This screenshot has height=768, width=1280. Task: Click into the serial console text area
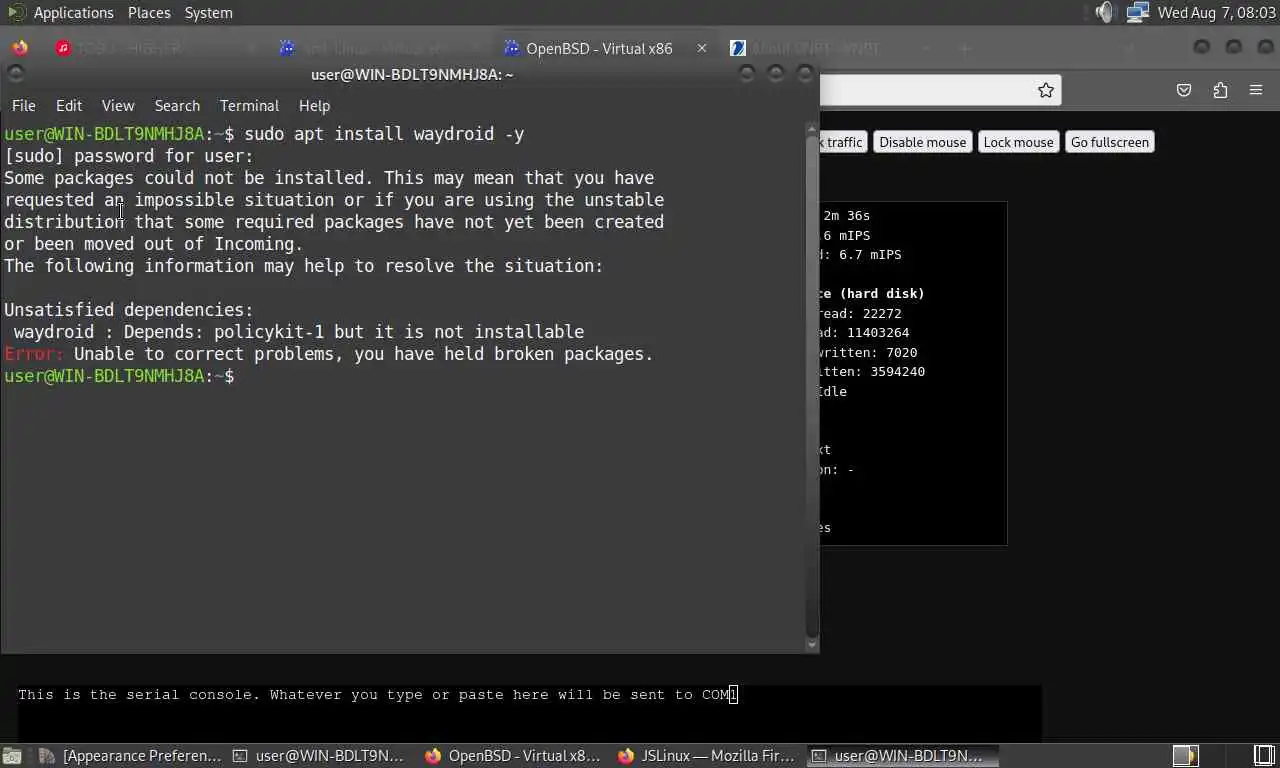click(x=529, y=713)
